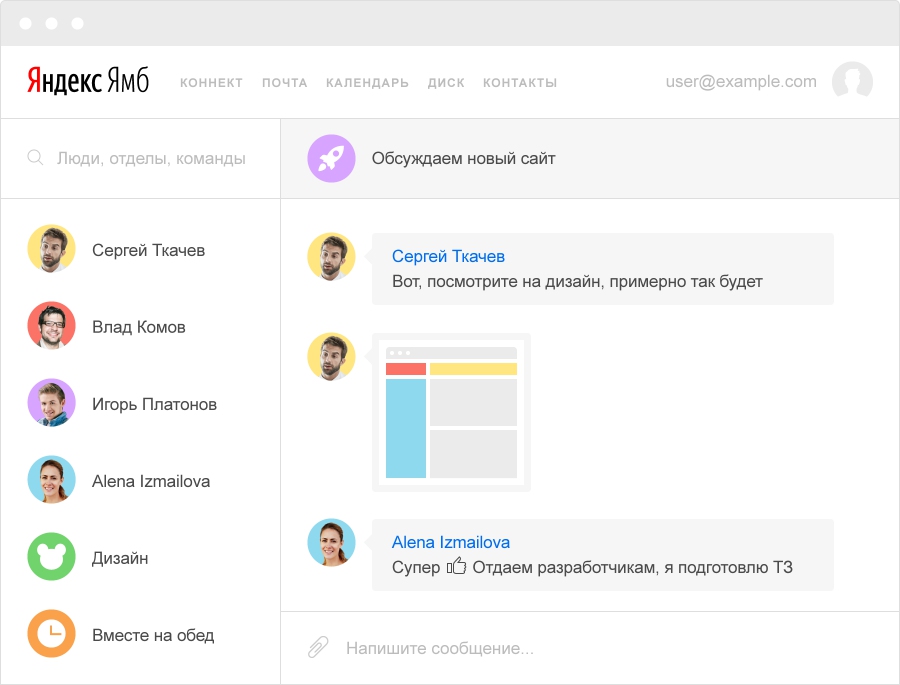Click Игорь Платонов's purple avatar
This screenshot has width=900, height=685.
(51, 404)
